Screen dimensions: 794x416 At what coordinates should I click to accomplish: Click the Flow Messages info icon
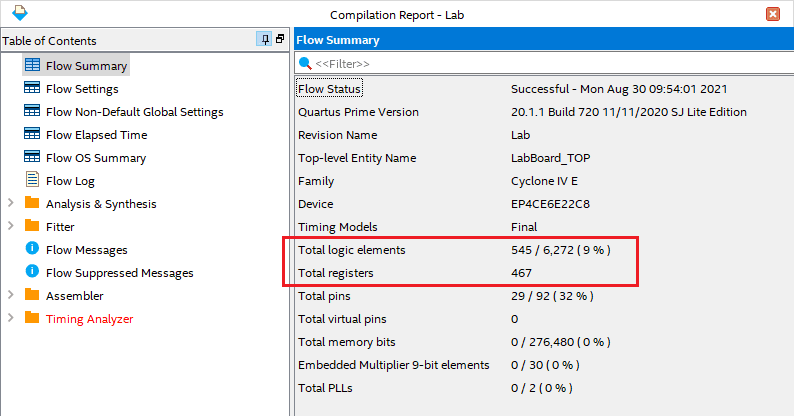pyautogui.click(x=32, y=250)
